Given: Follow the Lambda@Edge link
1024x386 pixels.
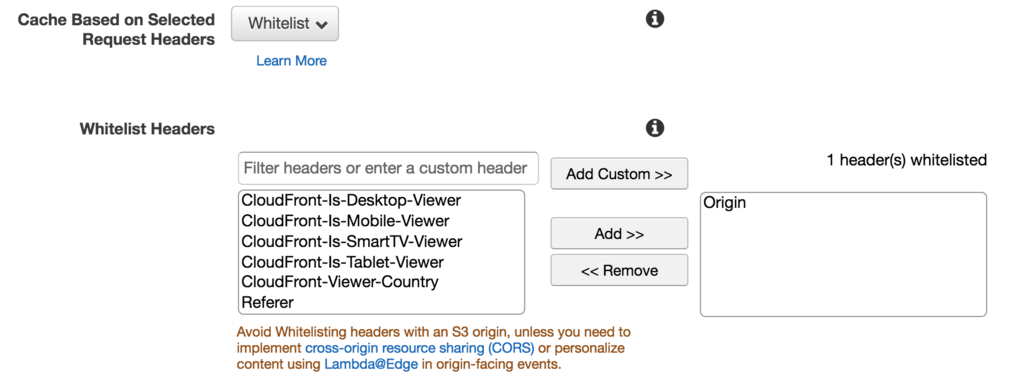Looking at the screenshot, I should (x=371, y=364).
